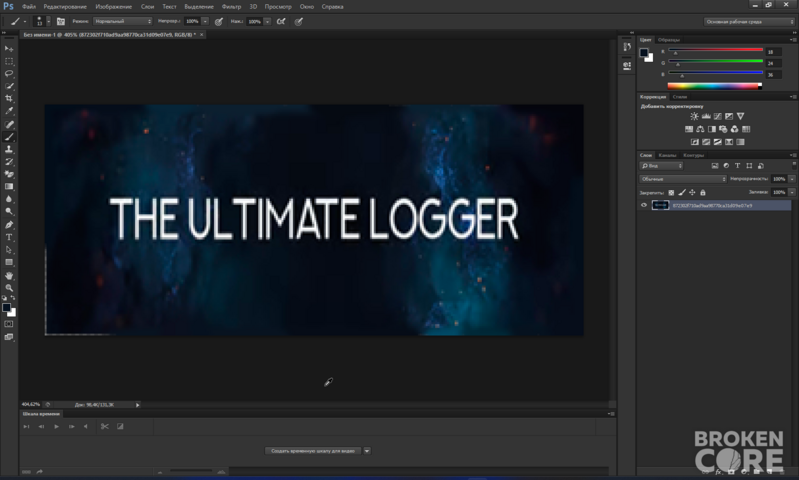Screen dimensions: 799x480
Task: Add a Curves adjustment
Action: point(717,116)
